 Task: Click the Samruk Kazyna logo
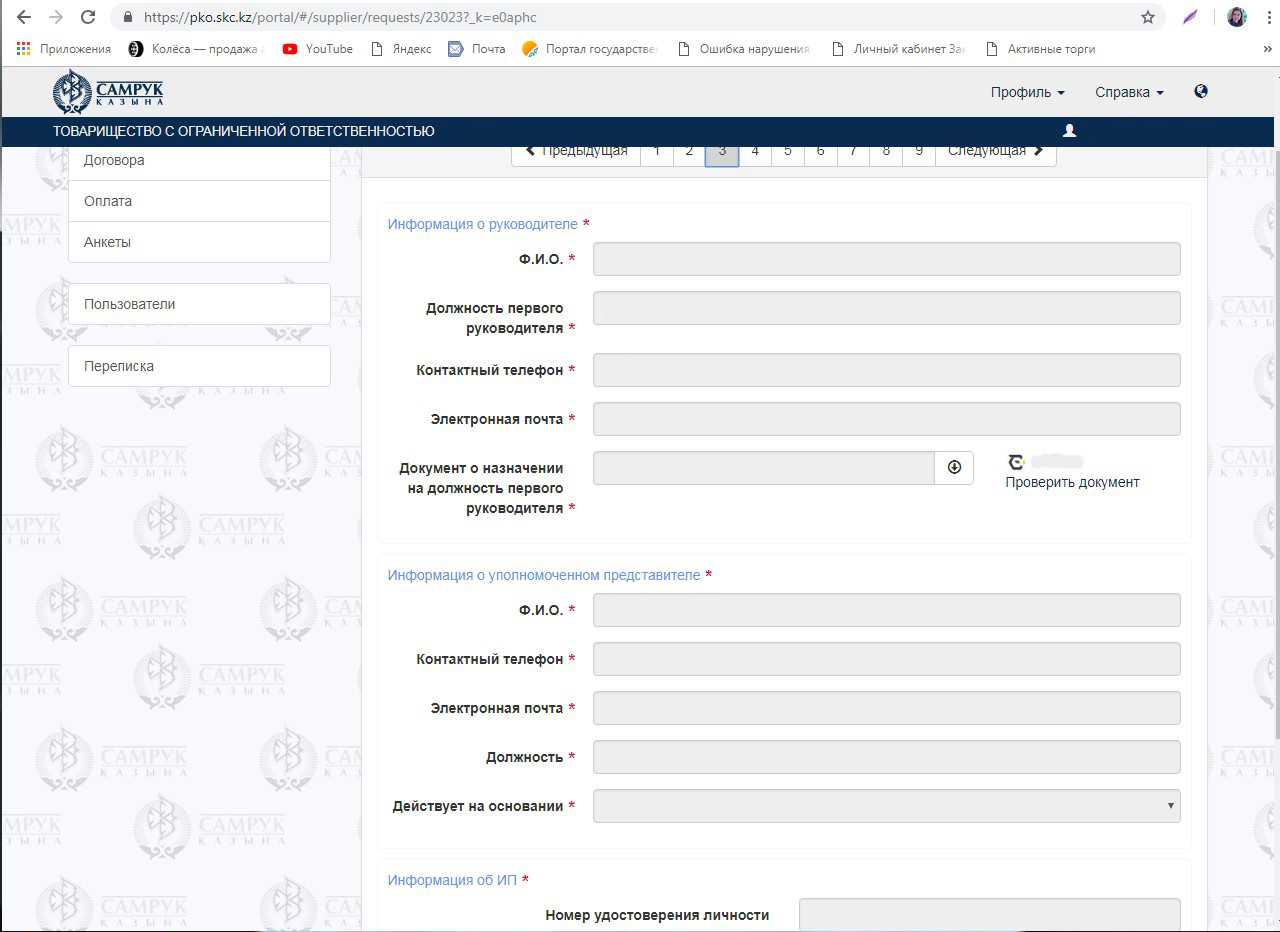point(108,92)
